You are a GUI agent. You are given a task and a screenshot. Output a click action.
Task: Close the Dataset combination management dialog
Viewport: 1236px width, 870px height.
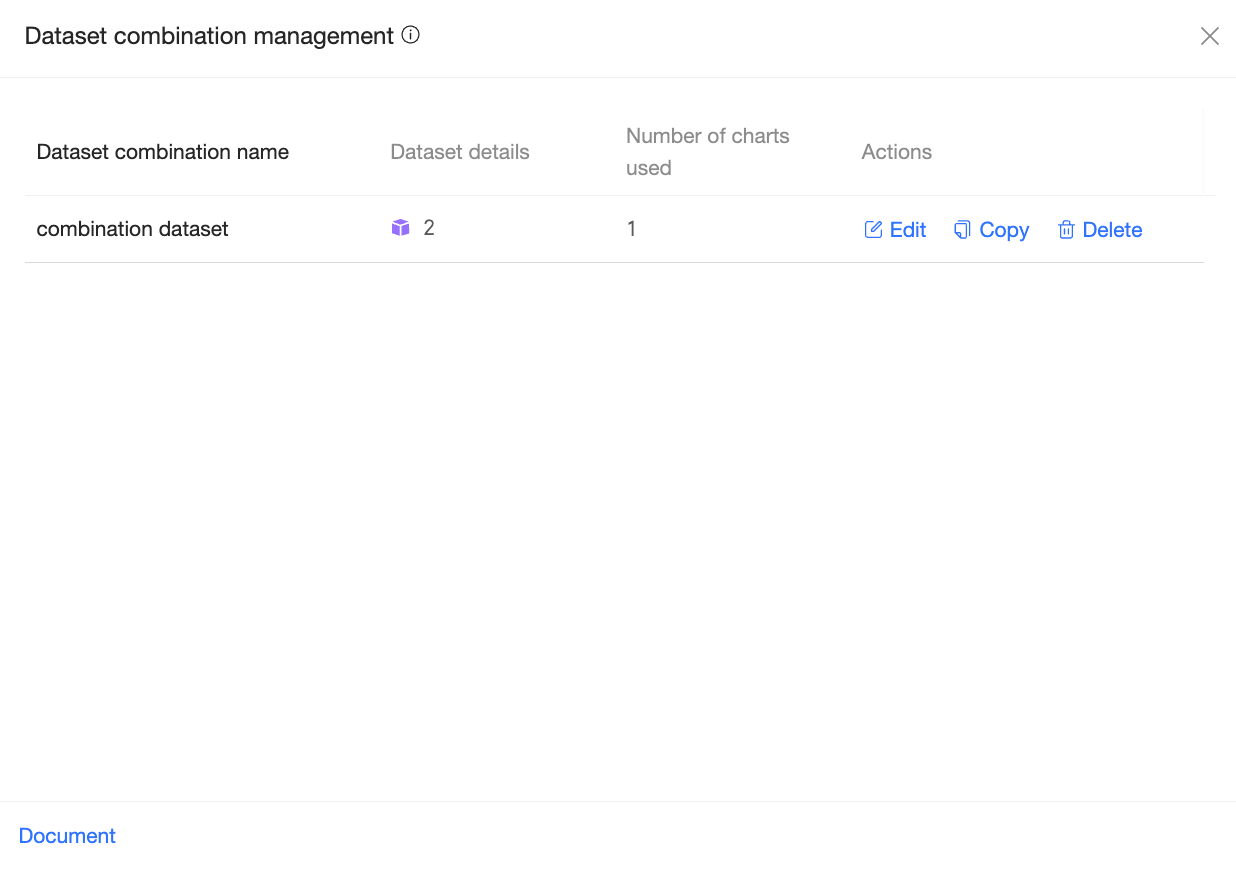[x=1209, y=37]
